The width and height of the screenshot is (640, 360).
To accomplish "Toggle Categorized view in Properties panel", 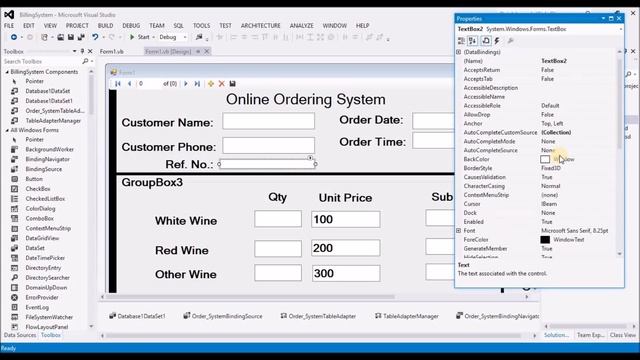I will pos(461,41).
